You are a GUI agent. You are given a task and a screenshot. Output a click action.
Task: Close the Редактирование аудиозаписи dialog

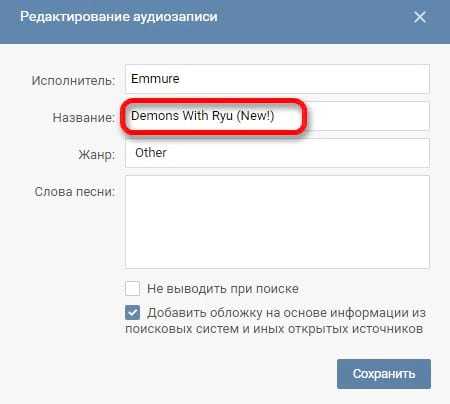click(420, 17)
